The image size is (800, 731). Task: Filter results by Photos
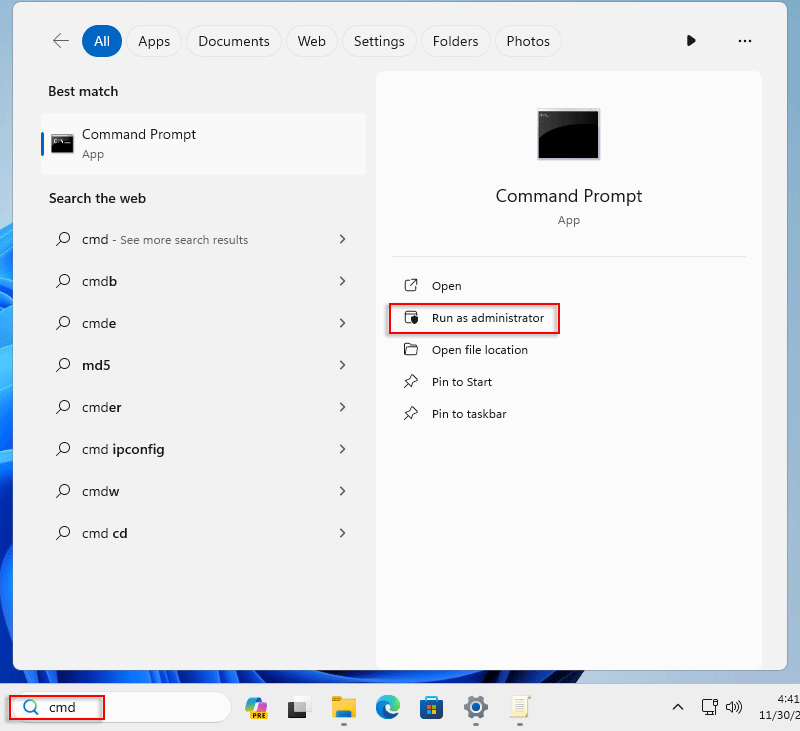528,41
